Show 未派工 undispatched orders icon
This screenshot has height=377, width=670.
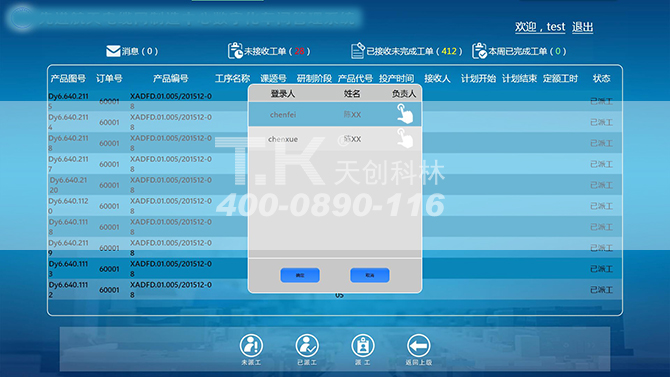pos(251,345)
